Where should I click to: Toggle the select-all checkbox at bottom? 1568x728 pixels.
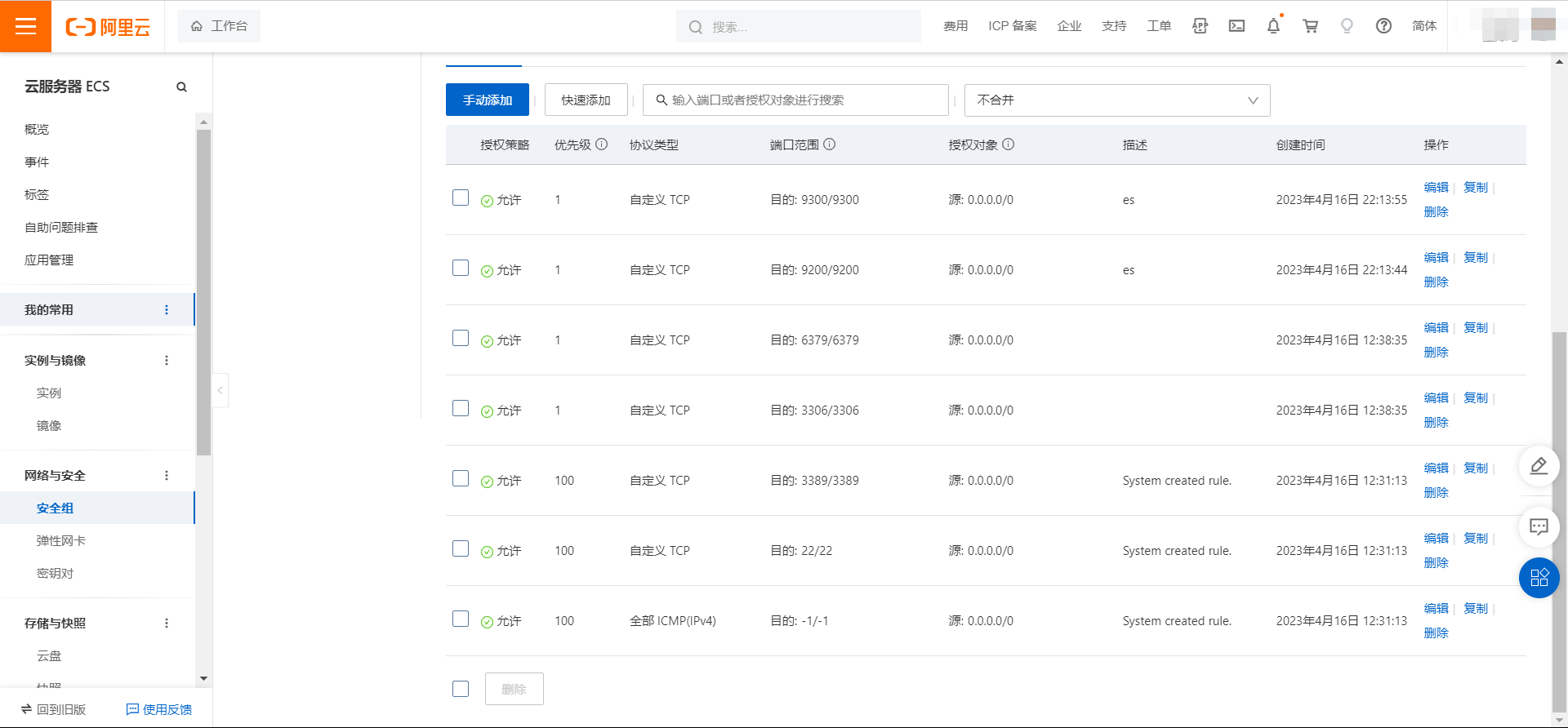click(461, 689)
